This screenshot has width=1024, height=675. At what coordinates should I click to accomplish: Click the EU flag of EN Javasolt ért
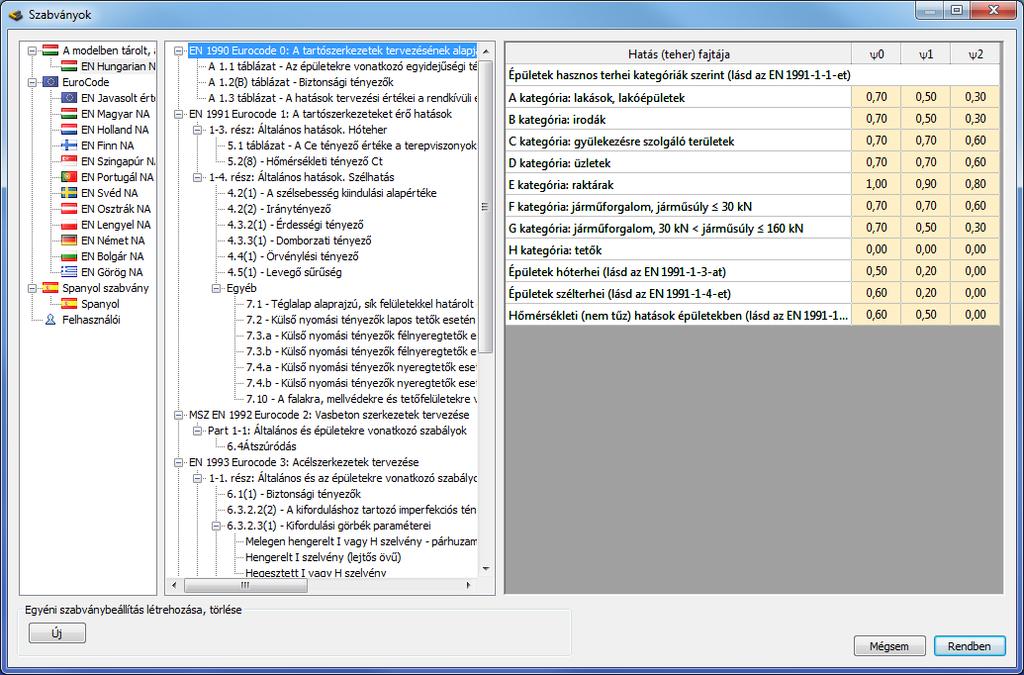coord(69,98)
